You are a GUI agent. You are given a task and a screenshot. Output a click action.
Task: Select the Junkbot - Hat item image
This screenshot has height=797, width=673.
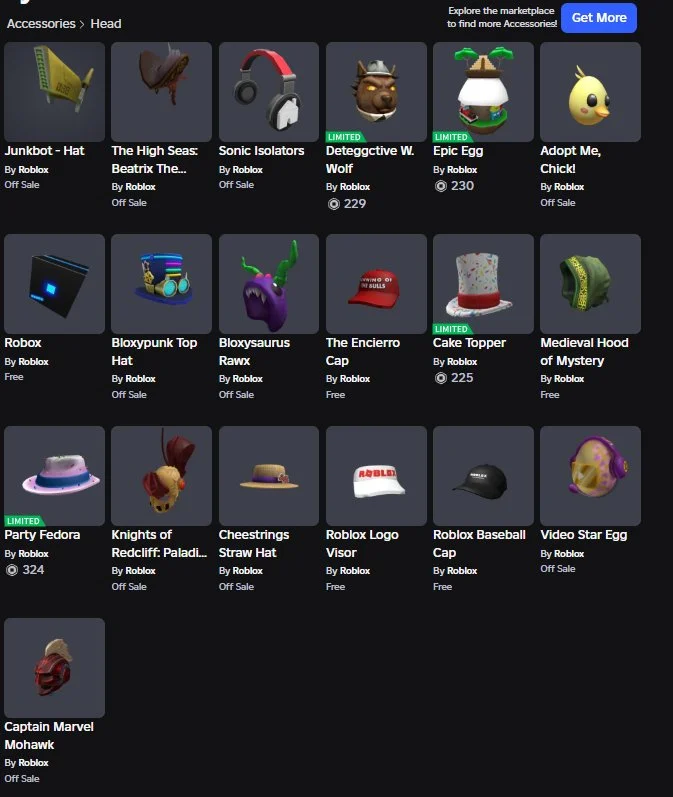pos(54,92)
